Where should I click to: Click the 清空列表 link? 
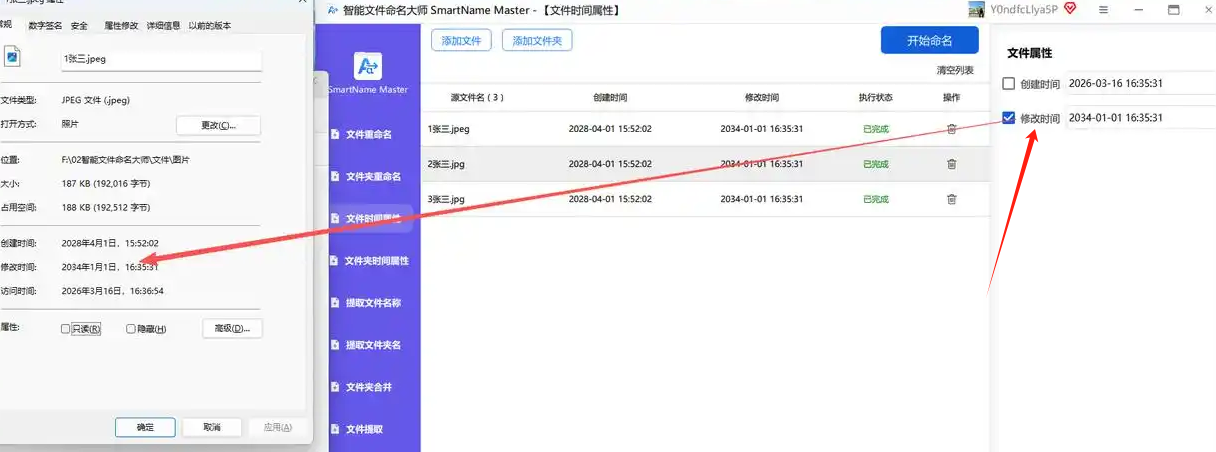click(955, 70)
